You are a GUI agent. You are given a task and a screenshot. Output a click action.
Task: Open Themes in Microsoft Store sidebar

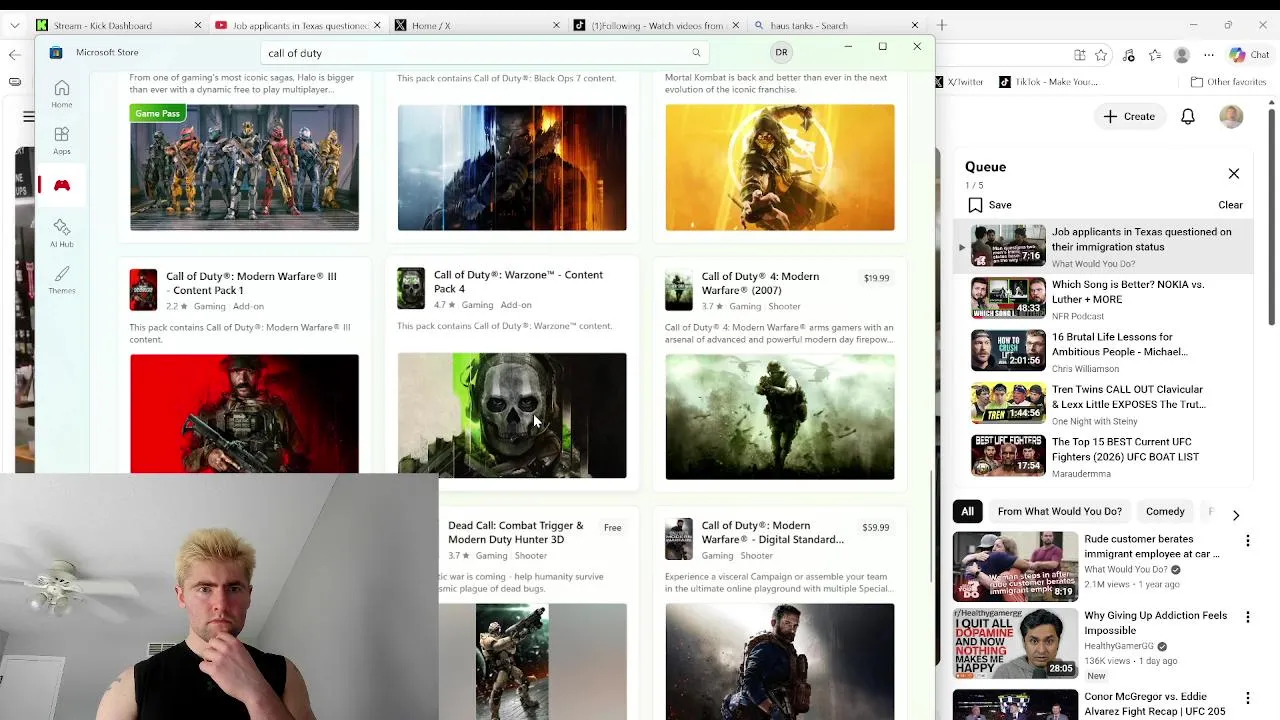[61, 279]
